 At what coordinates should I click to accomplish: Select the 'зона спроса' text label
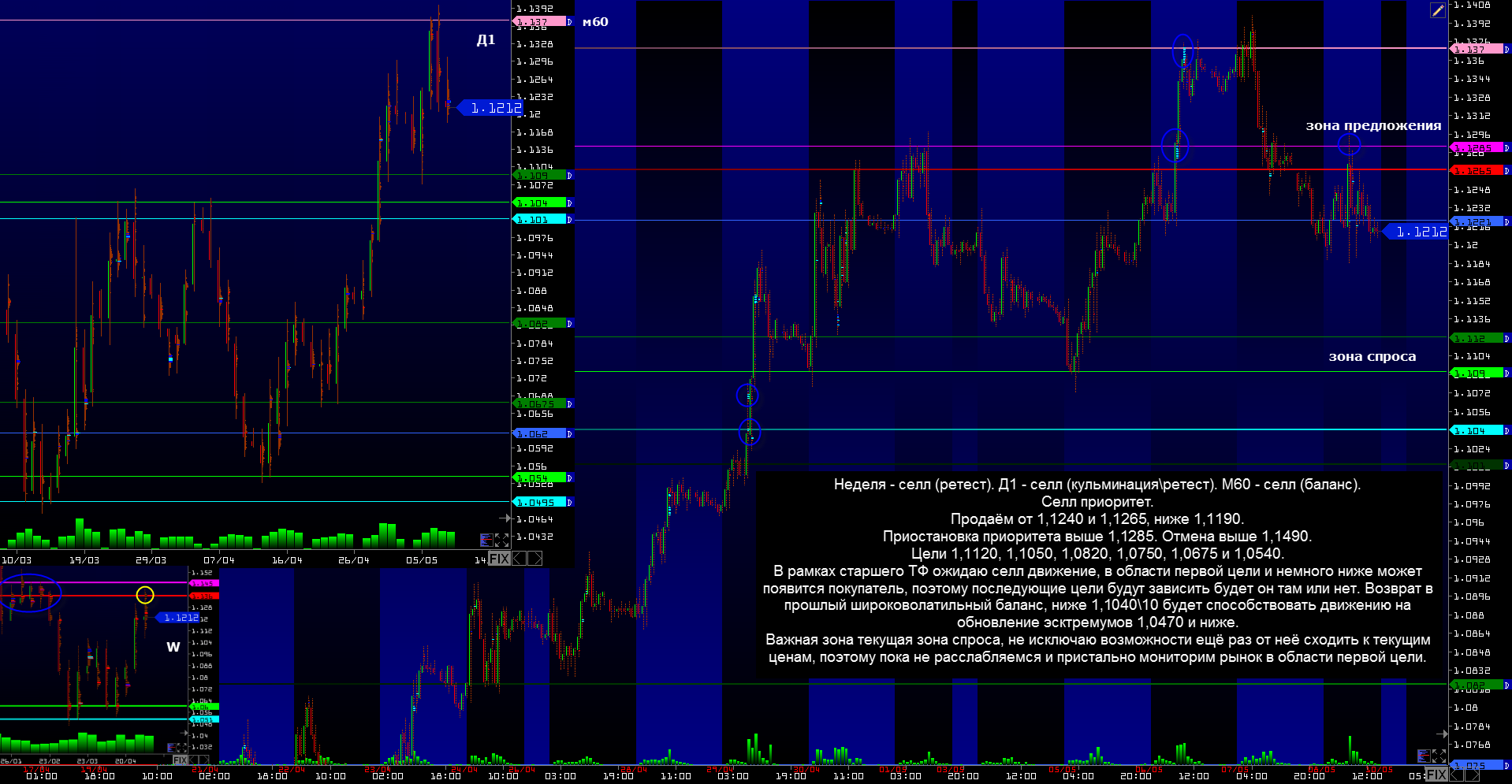[1372, 357]
